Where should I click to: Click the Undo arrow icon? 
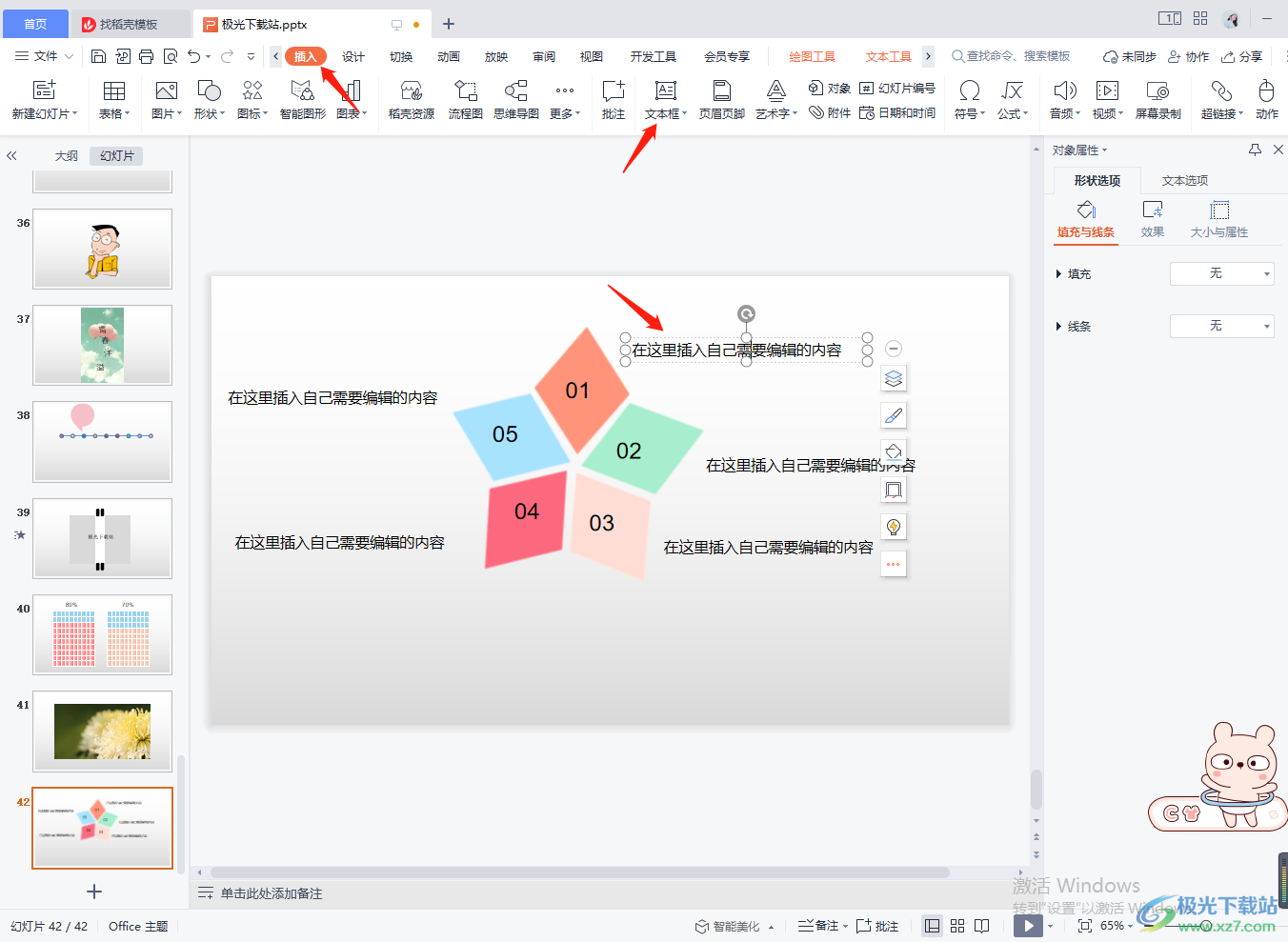tap(194, 56)
